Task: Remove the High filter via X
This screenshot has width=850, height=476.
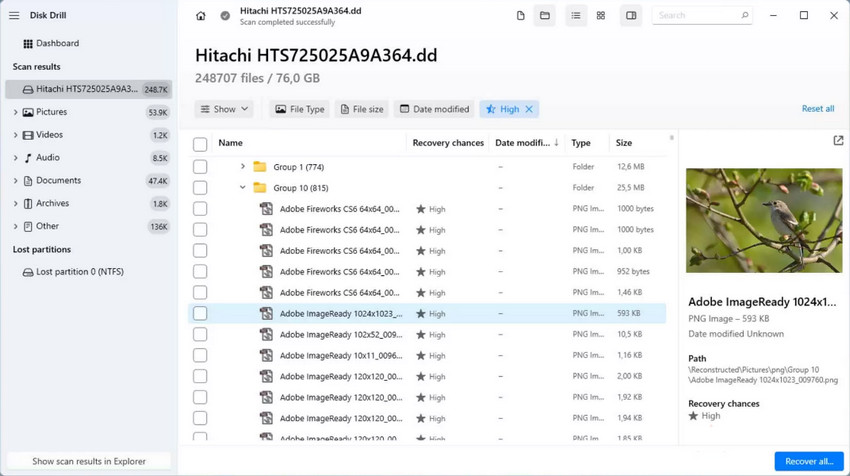Action: tap(529, 109)
